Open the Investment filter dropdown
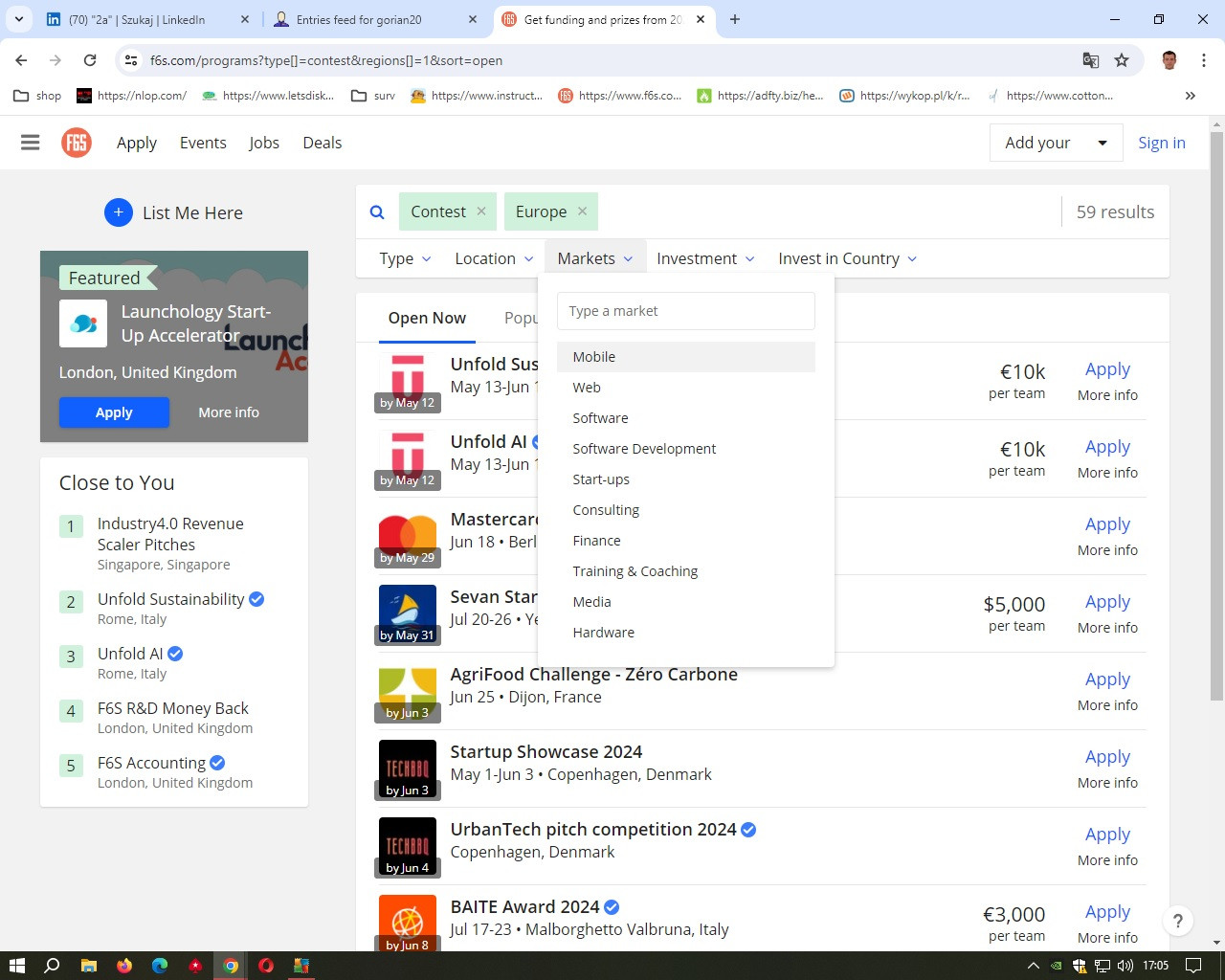The image size is (1225, 980). [x=705, y=258]
